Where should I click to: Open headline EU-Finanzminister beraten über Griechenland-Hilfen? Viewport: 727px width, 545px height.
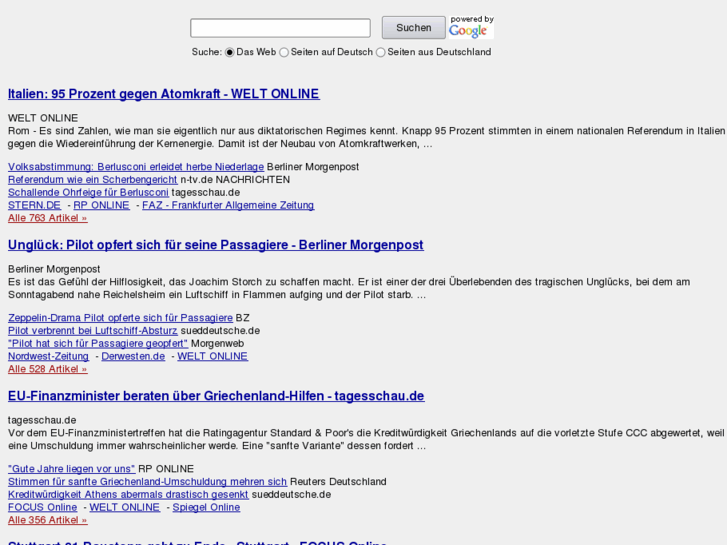216,396
